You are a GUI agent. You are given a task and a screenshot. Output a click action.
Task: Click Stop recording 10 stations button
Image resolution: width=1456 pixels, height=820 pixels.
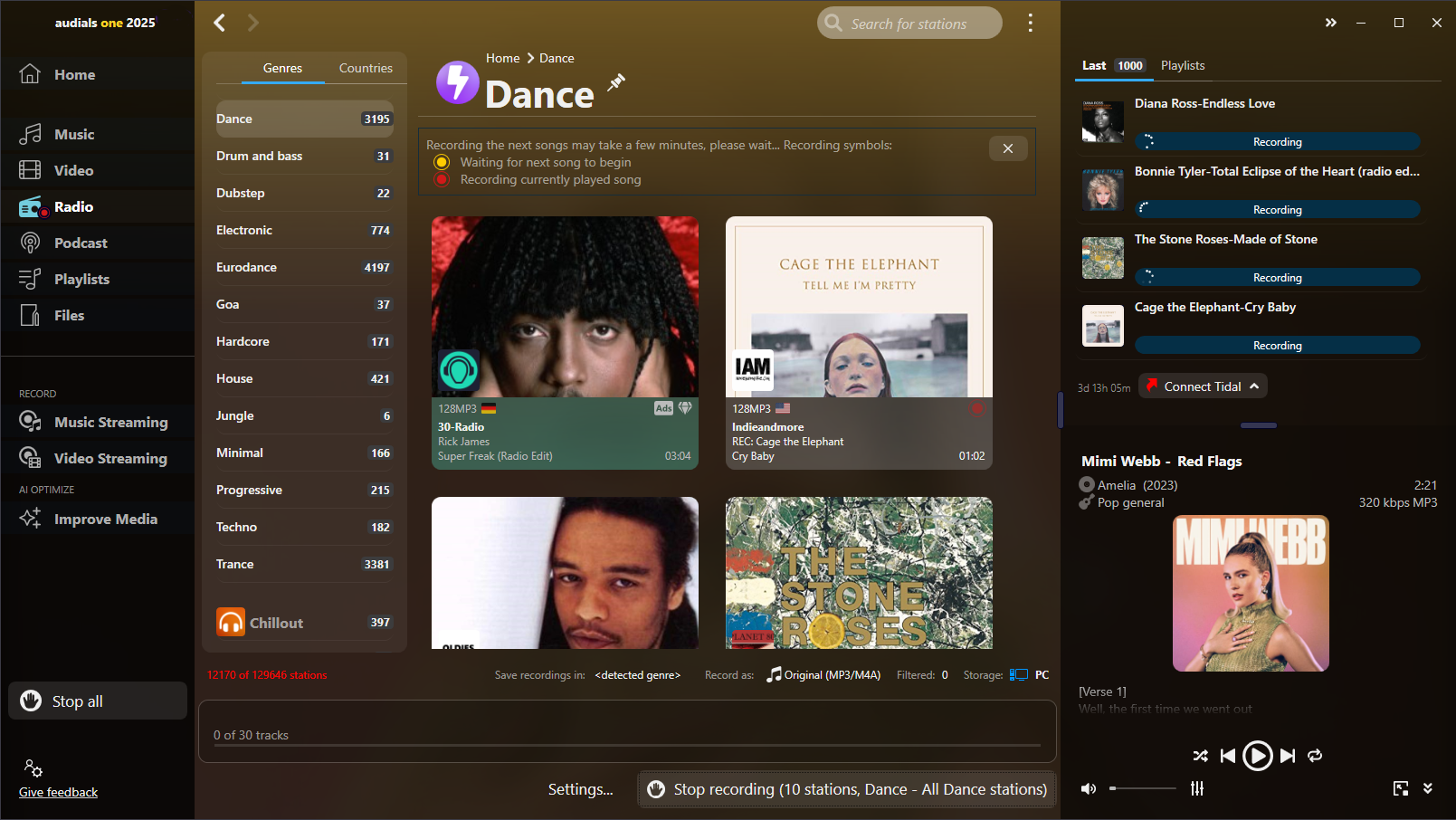848,789
